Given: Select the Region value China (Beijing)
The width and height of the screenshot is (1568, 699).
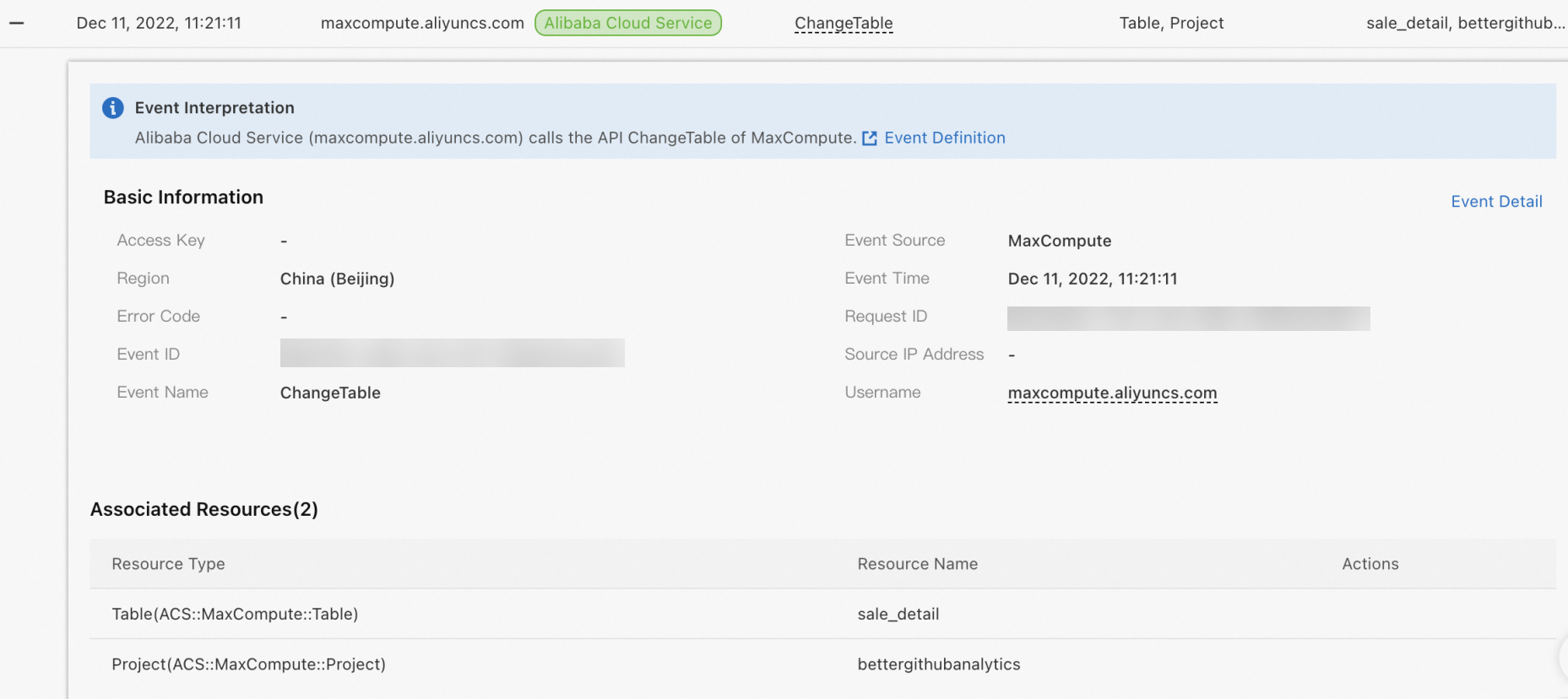Looking at the screenshot, I should tap(337, 279).
